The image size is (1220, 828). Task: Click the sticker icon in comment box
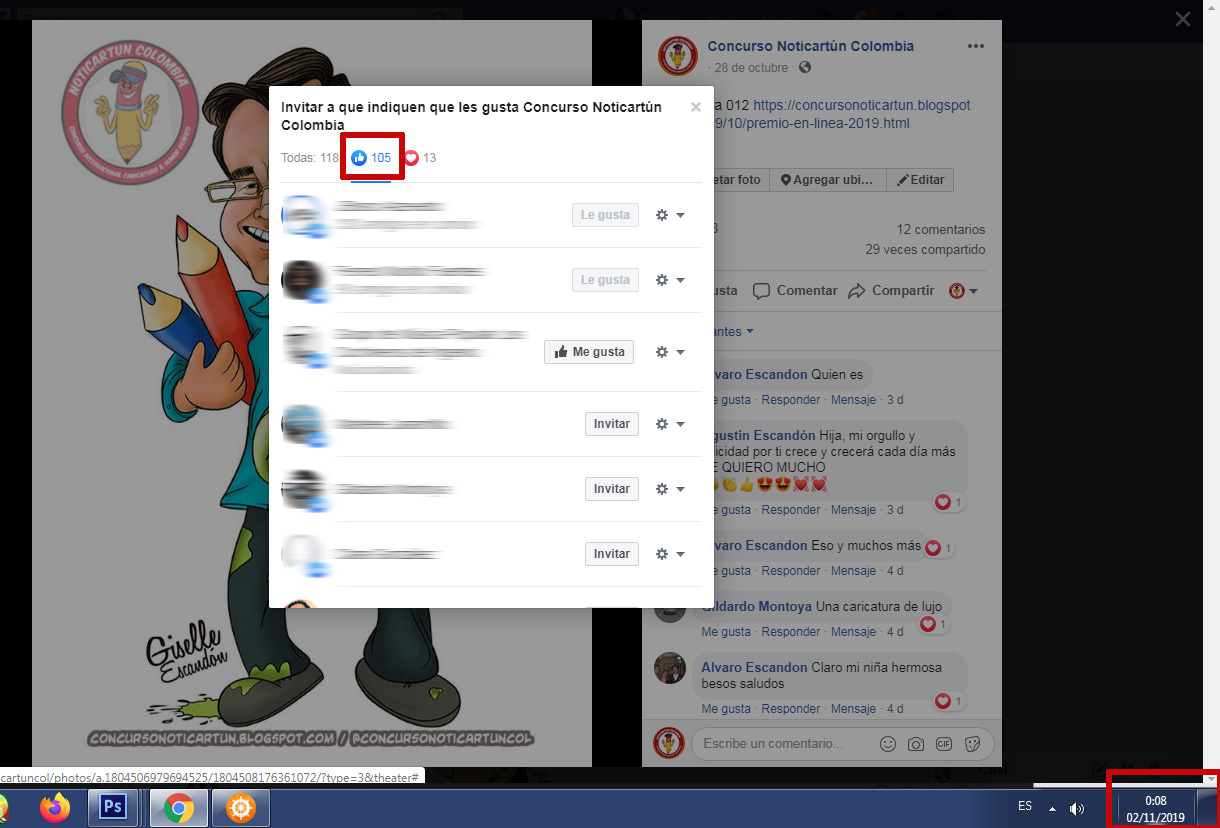(x=972, y=744)
